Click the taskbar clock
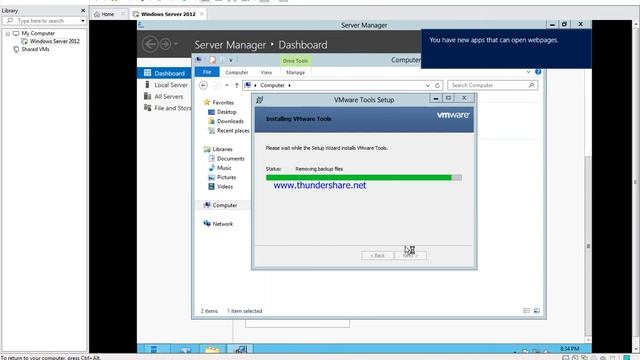 point(569,349)
